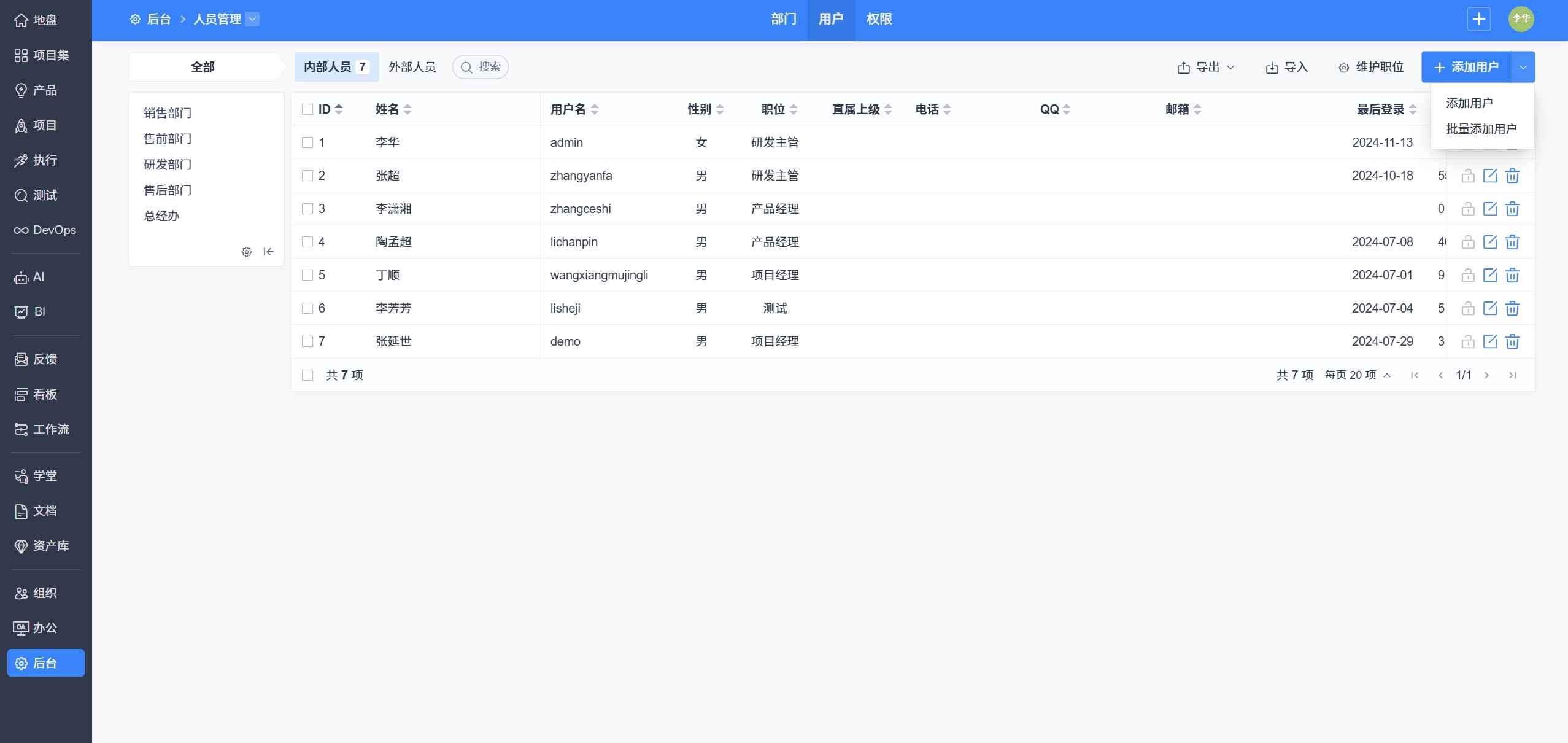Select 批量添加用户 from the dropdown menu

[1481, 129]
